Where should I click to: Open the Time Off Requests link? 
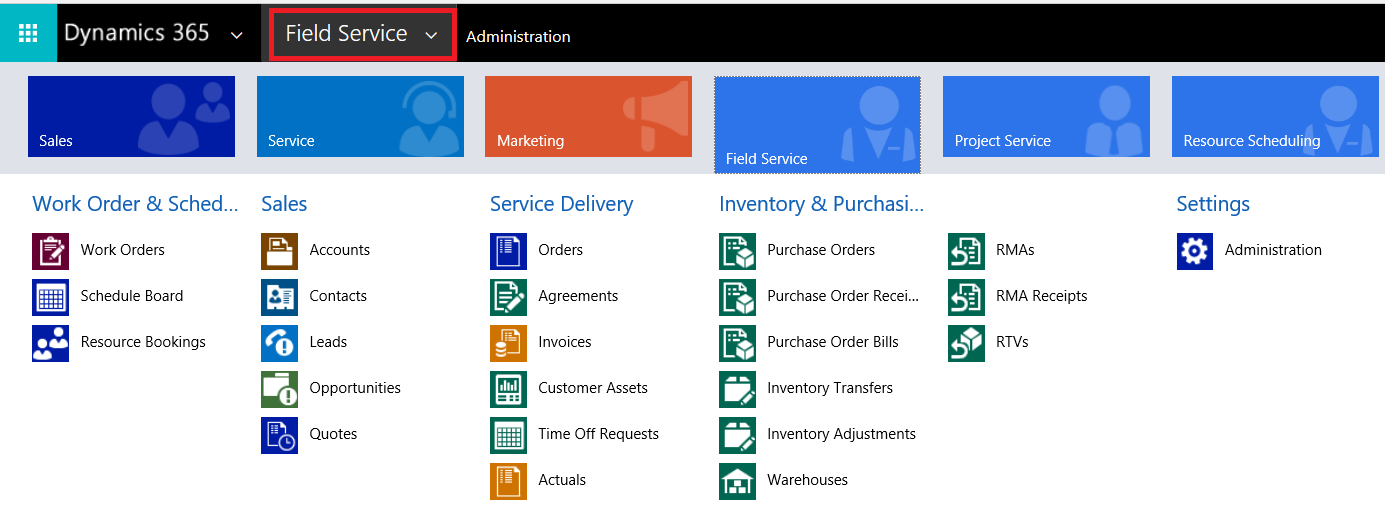pos(598,434)
